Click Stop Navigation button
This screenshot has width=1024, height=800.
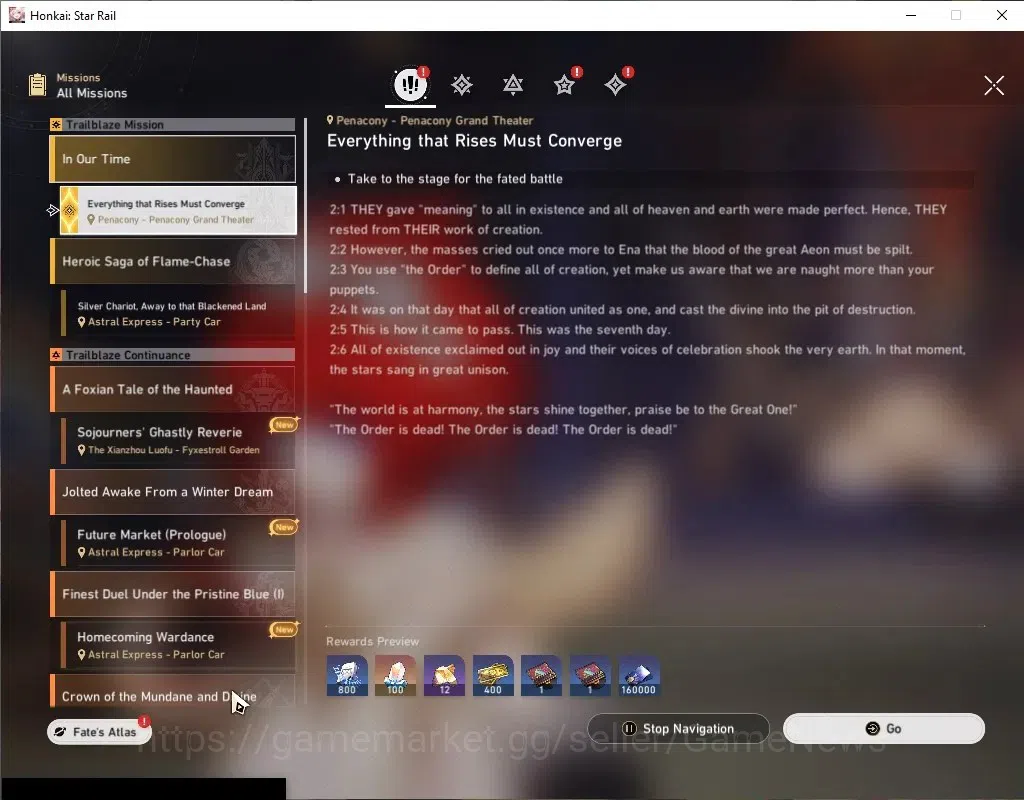[x=679, y=728]
